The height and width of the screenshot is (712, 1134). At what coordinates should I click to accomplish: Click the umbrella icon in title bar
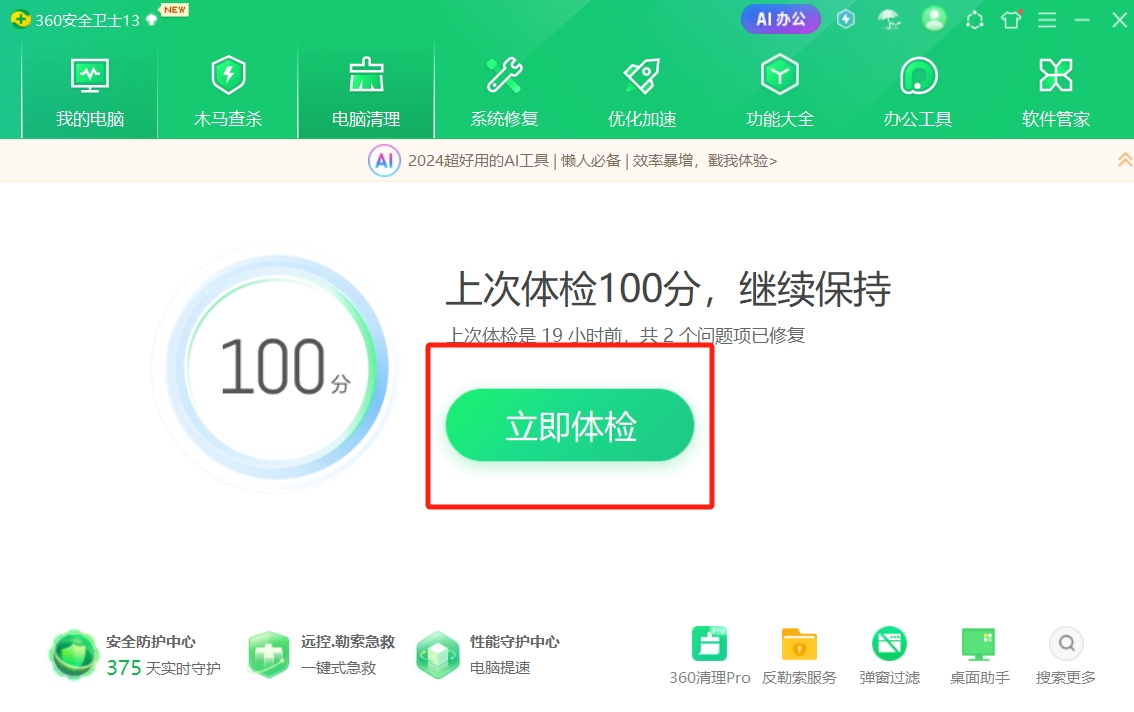point(889,20)
